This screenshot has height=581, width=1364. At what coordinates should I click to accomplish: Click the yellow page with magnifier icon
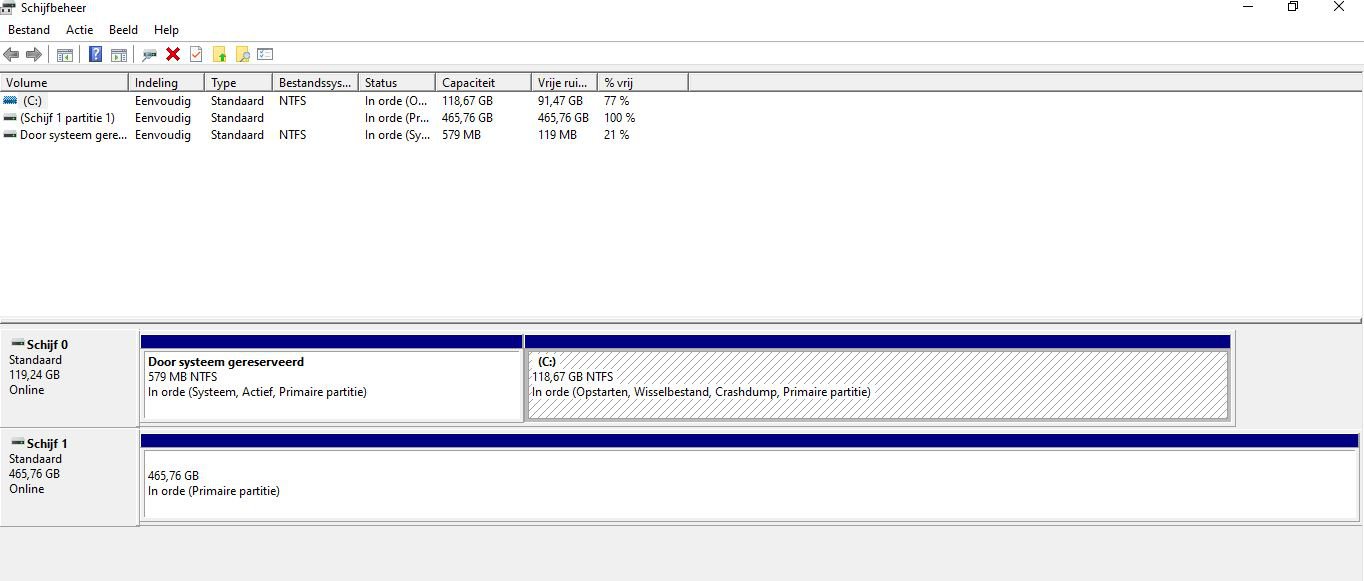(x=242, y=54)
